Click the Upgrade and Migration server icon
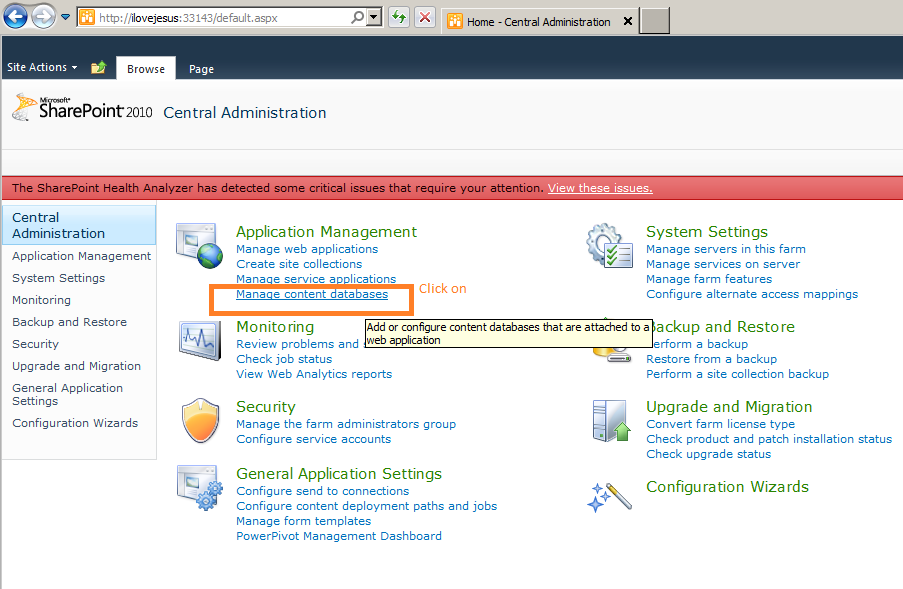Screen dimensions: 903x589 point(611,421)
